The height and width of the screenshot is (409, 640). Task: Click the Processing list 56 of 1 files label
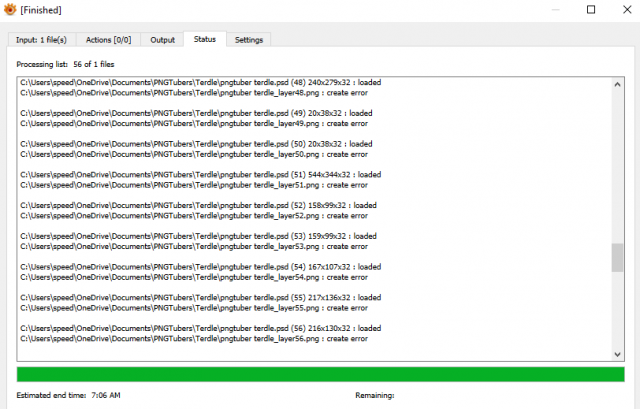coord(65,64)
